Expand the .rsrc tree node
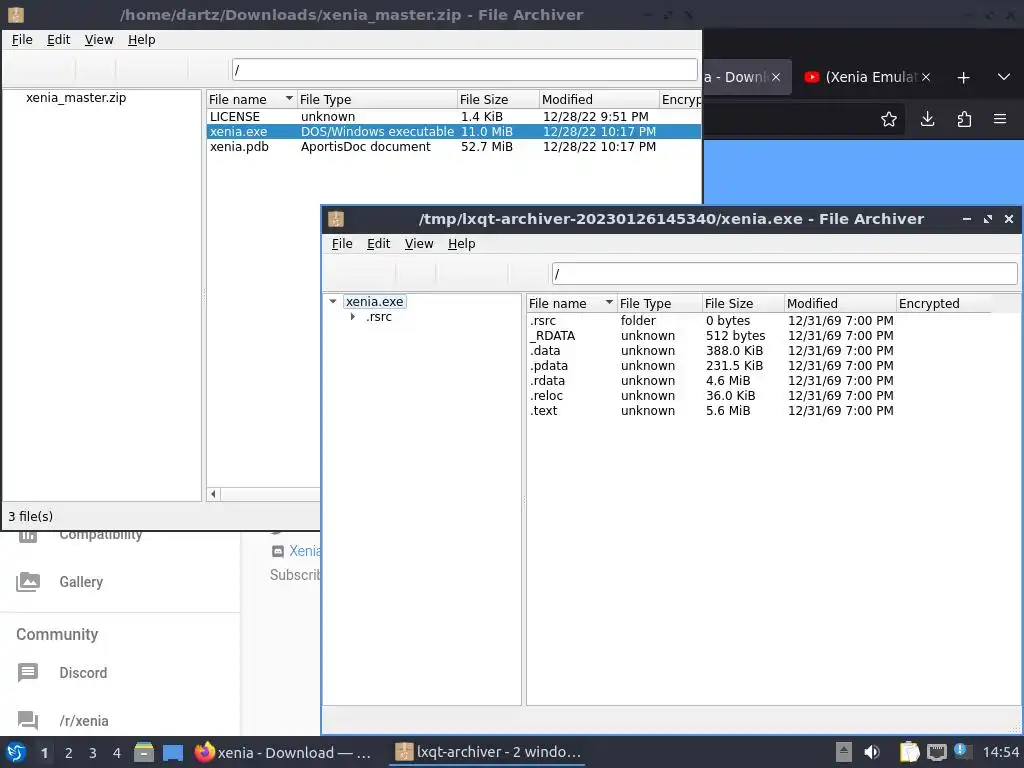 pos(353,317)
